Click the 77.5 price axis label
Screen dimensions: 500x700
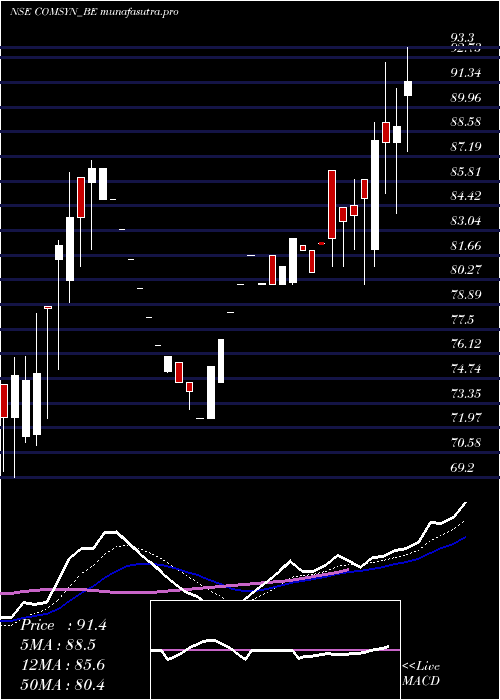[x=463, y=320]
